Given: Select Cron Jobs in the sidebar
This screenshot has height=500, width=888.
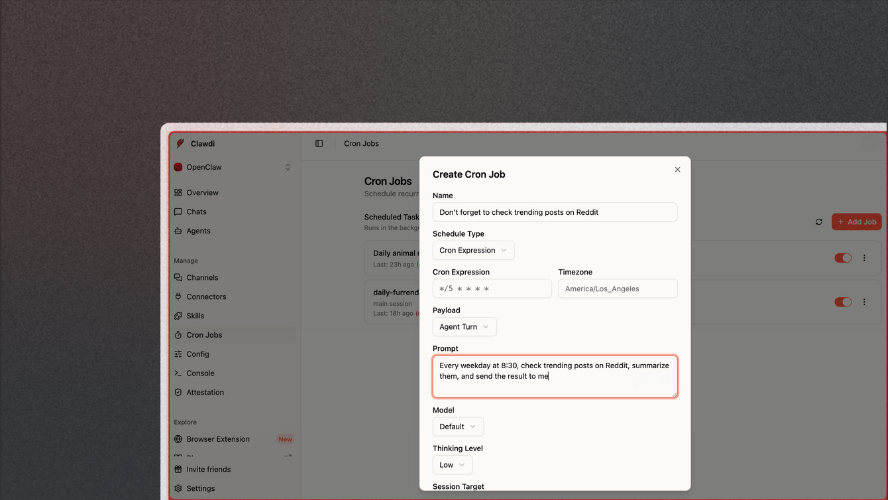Looking at the screenshot, I should click(x=233, y=335).
